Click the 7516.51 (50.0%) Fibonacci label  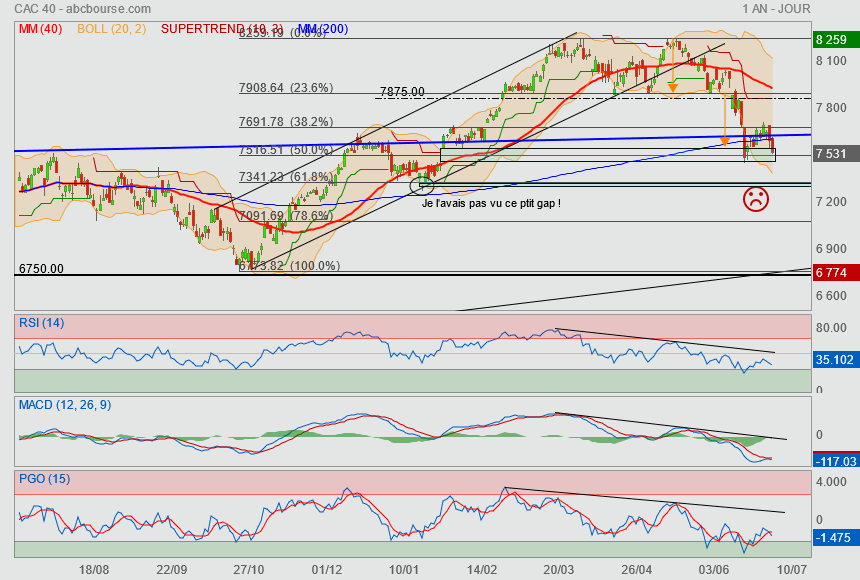click(286, 149)
